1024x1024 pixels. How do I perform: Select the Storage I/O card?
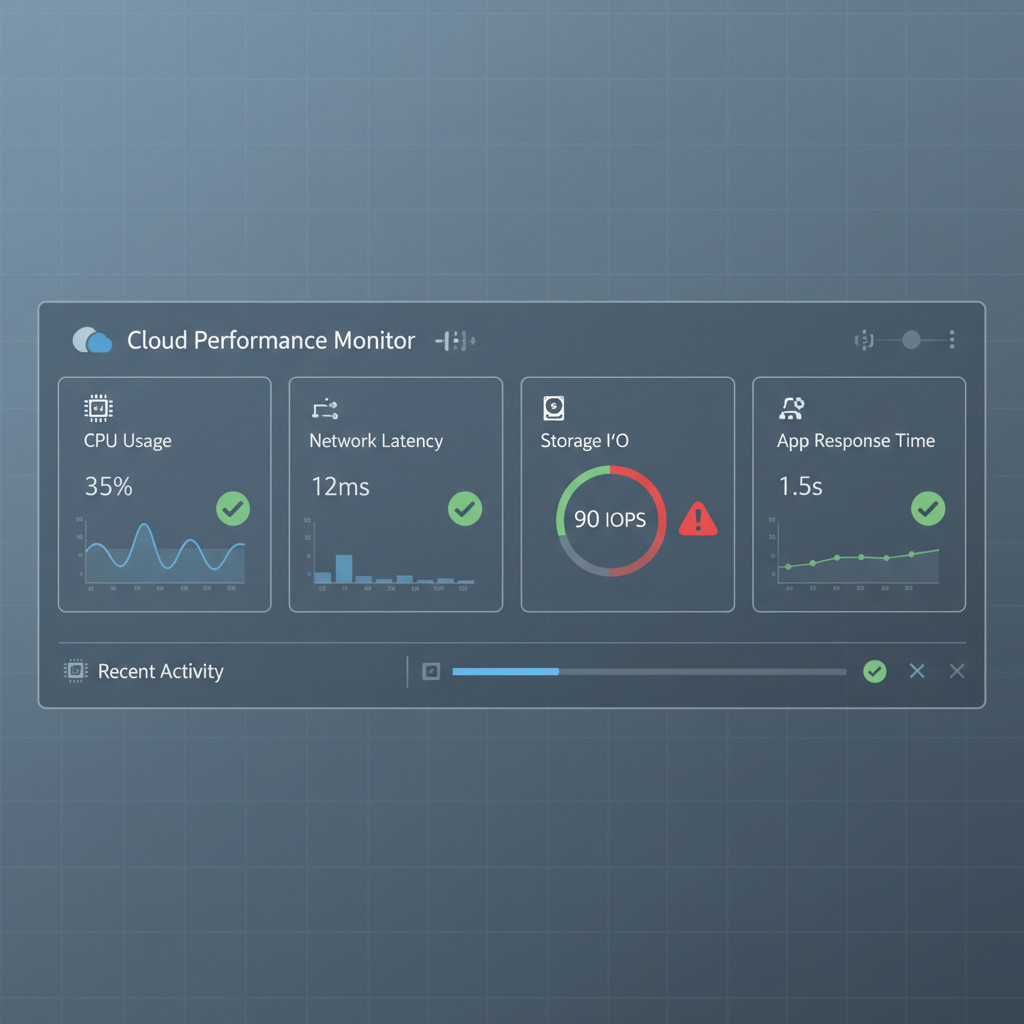coord(628,492)
